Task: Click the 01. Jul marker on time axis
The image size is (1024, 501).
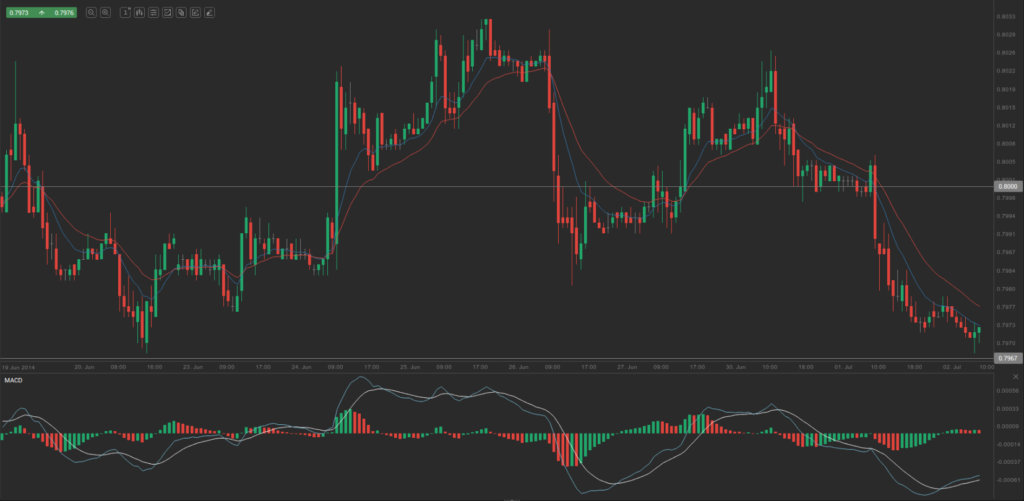Action: click(x=842, y=367)
